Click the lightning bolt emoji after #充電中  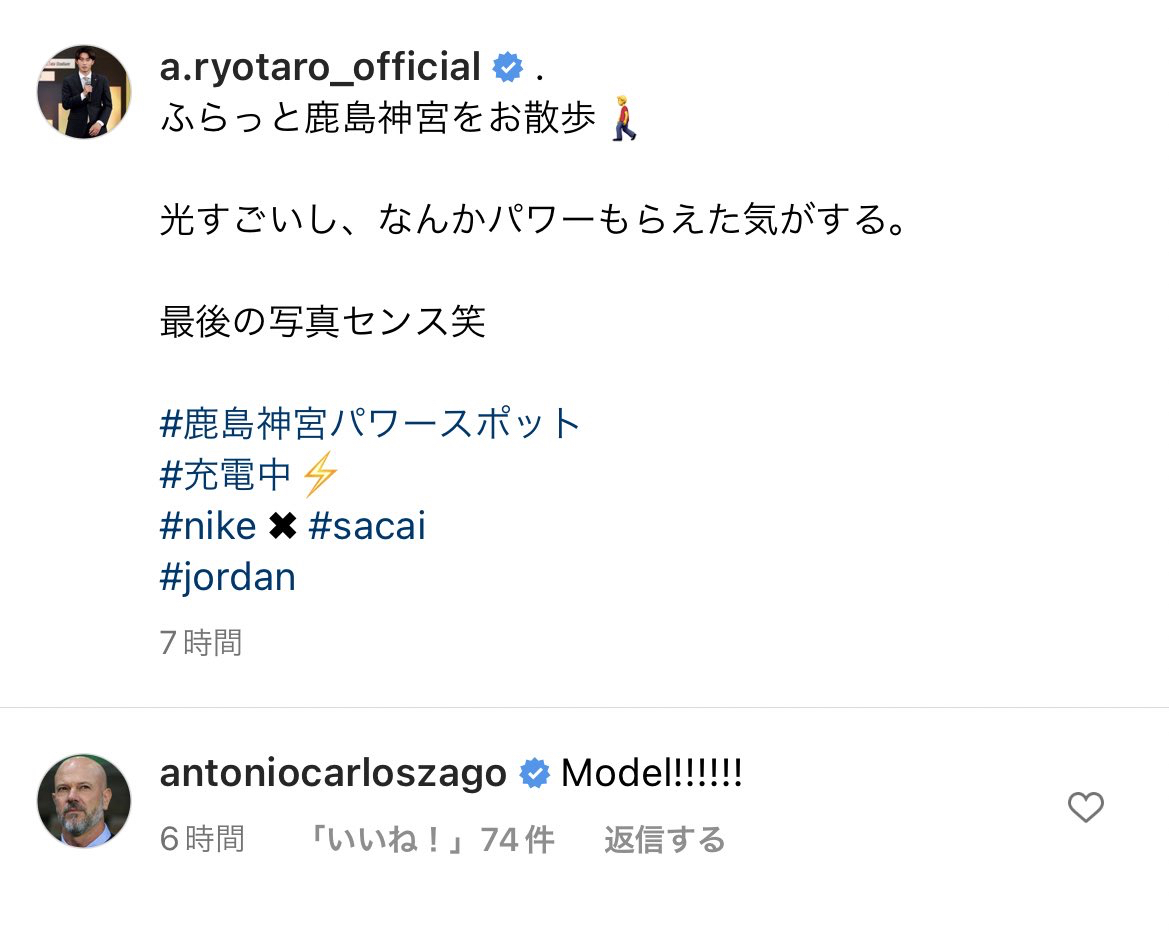[321, 474]
